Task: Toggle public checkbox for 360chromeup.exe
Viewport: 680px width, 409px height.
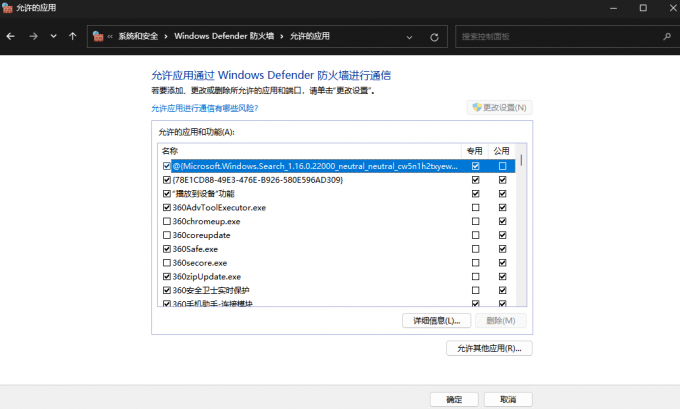Action: point(503,222)
